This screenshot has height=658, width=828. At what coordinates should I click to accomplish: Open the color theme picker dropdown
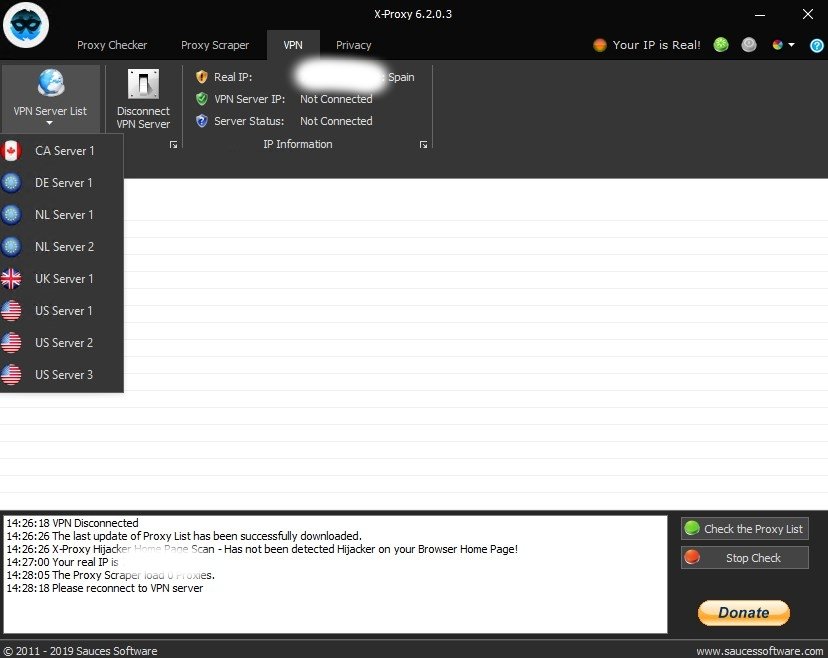click(784, 45)
